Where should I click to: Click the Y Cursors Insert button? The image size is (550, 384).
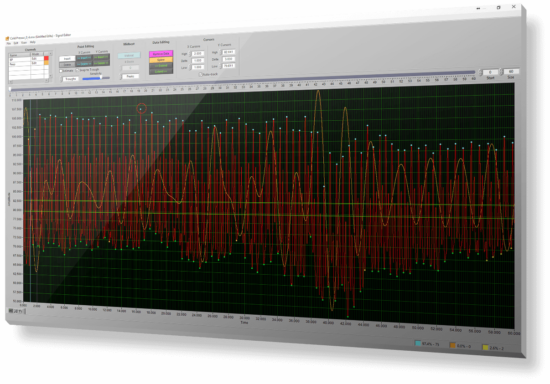coord(101,56)
